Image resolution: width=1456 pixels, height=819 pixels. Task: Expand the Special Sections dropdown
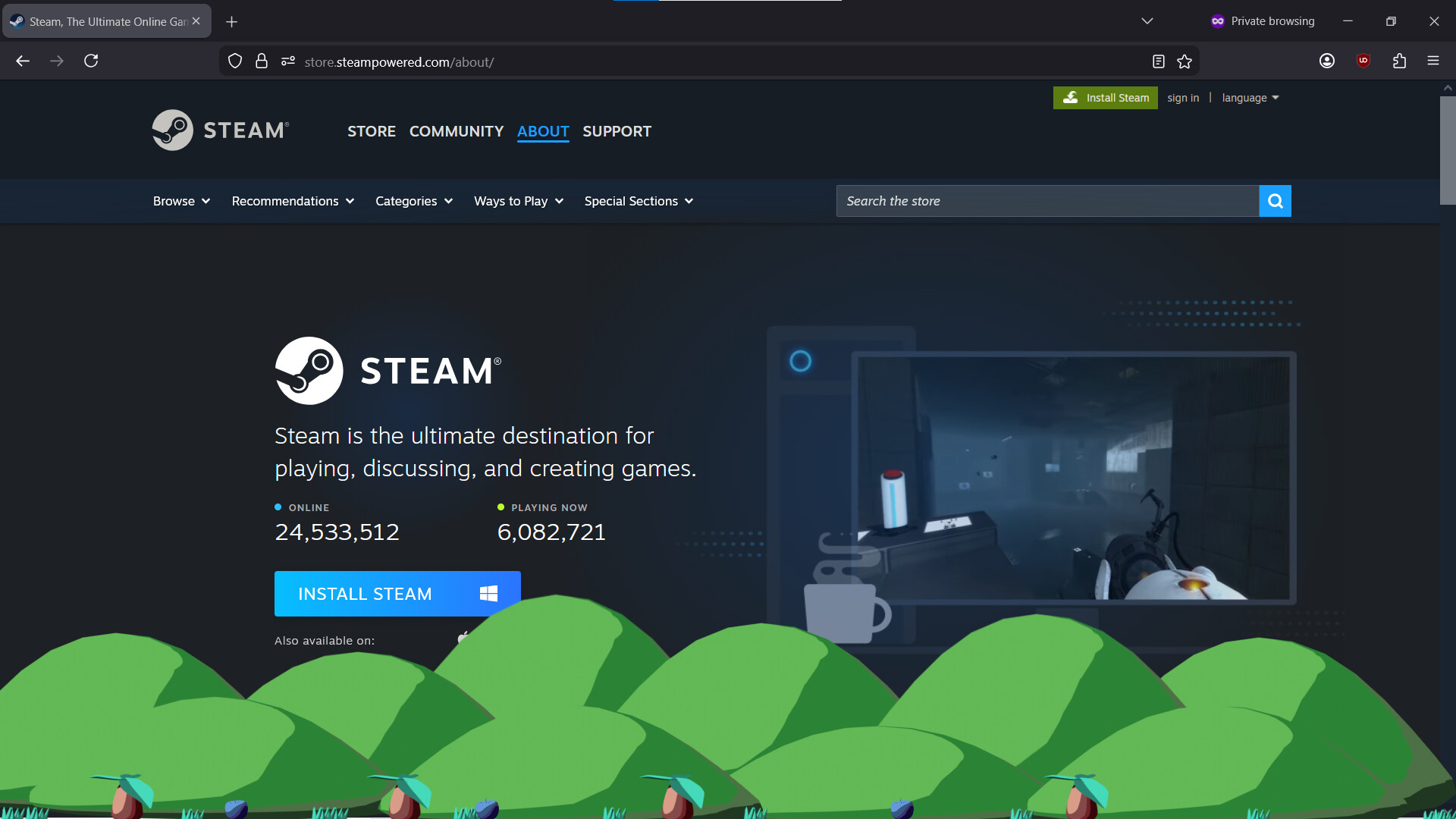[638, 201]
